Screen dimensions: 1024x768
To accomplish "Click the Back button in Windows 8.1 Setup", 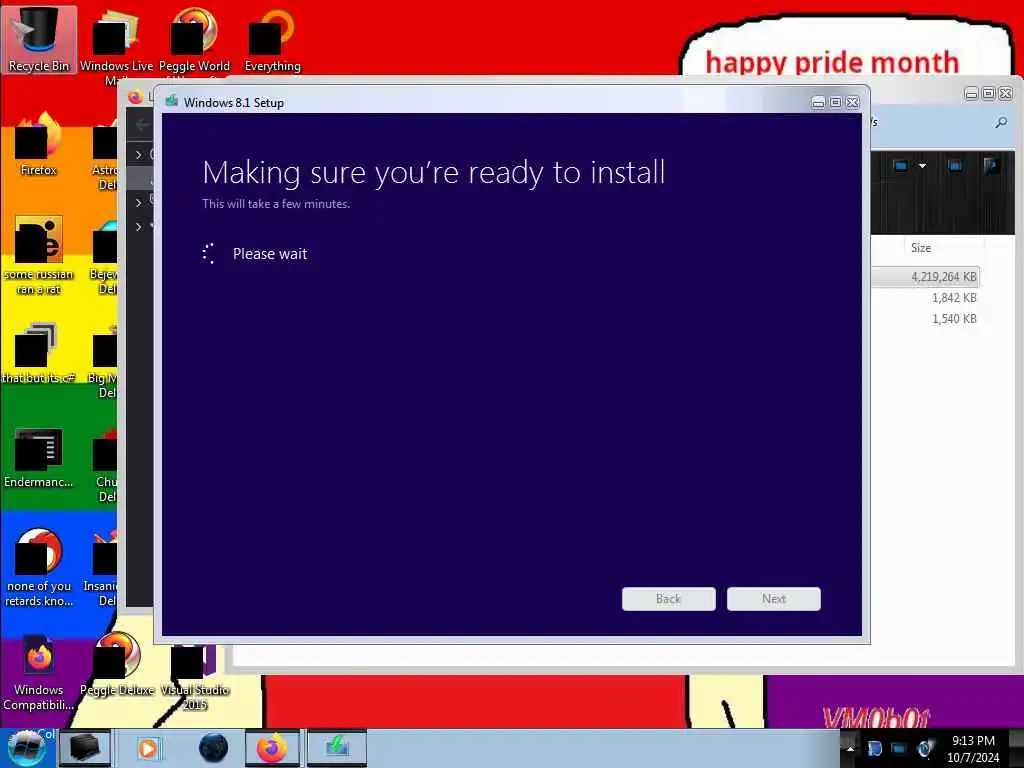I will click(x=668, y=599).
